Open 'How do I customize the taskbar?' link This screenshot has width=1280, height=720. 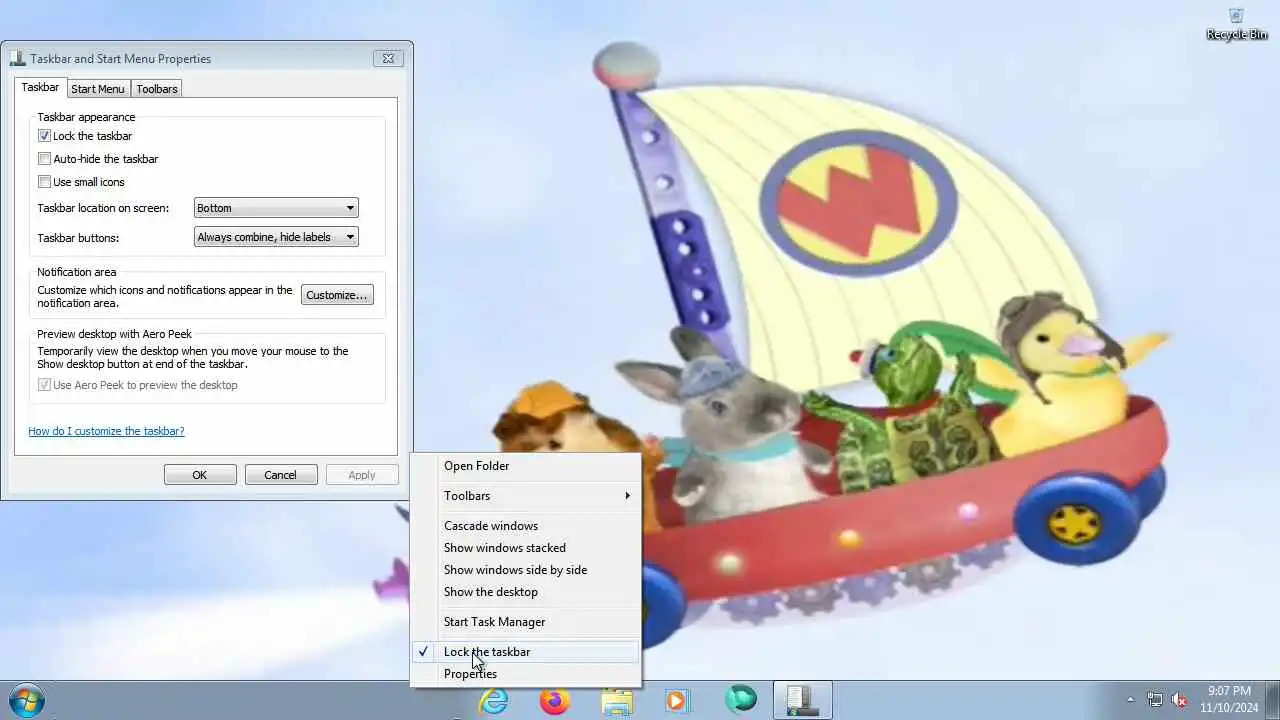click(x=106, y=431)
